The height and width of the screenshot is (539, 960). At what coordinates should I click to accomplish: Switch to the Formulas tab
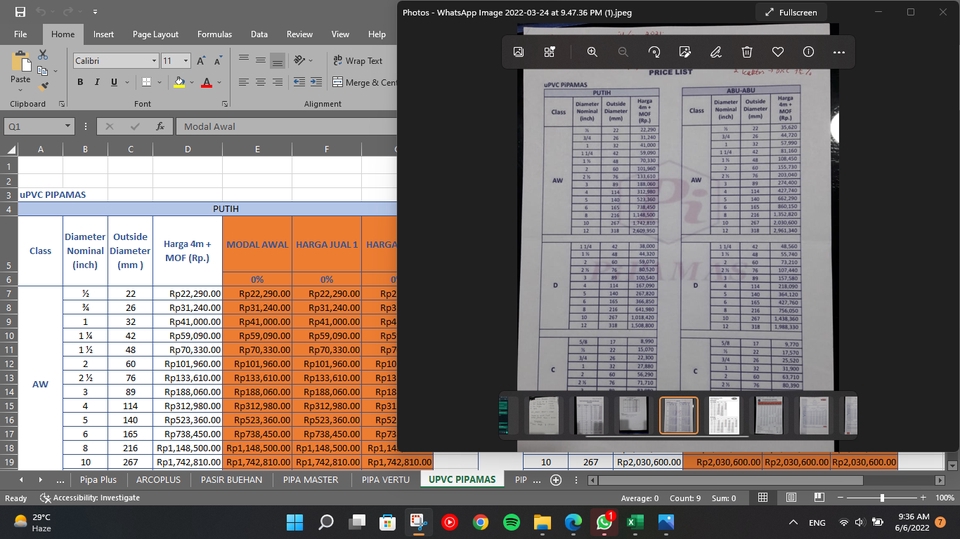(214, 34)
